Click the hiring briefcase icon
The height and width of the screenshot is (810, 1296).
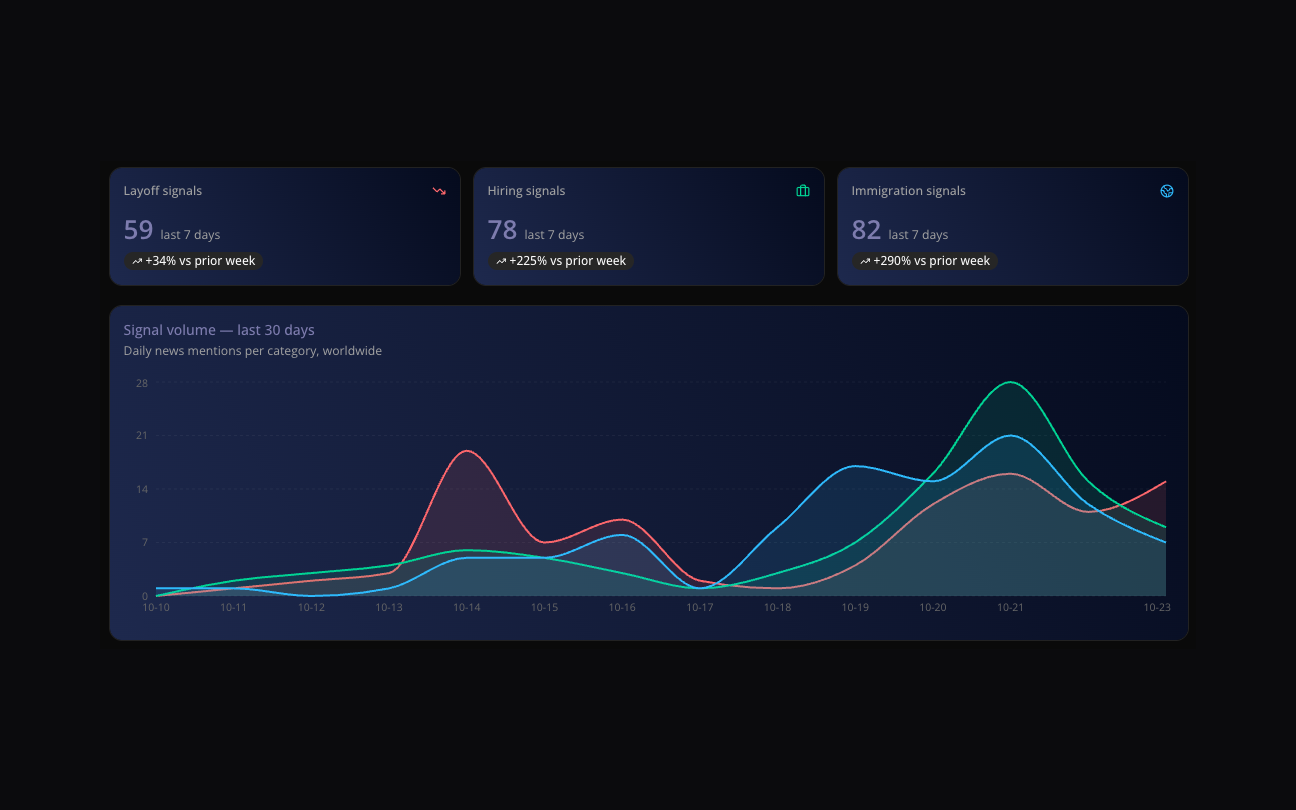tap(803, 191)
